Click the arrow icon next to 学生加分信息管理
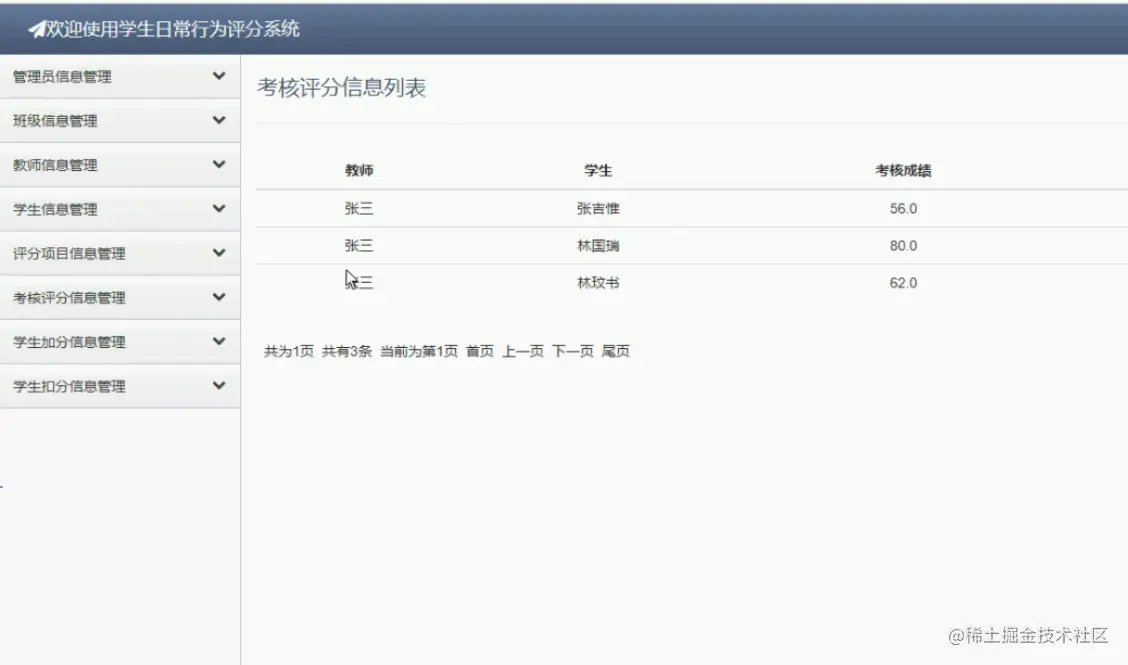Screen dimensions: 1128x665 [x=219, y=342]
